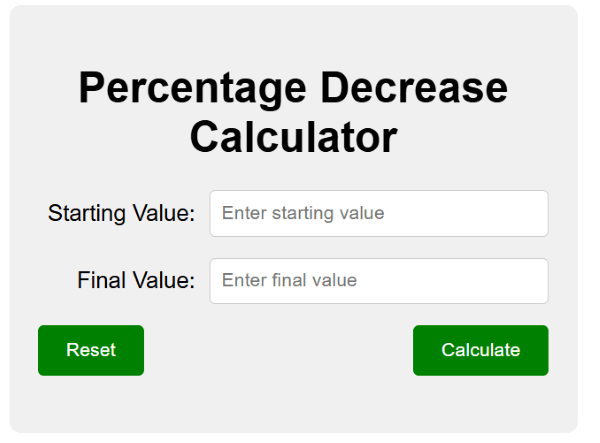Compute the percentage decrease with Calculate
The image size is (600, 443).
tap(480, 350)
